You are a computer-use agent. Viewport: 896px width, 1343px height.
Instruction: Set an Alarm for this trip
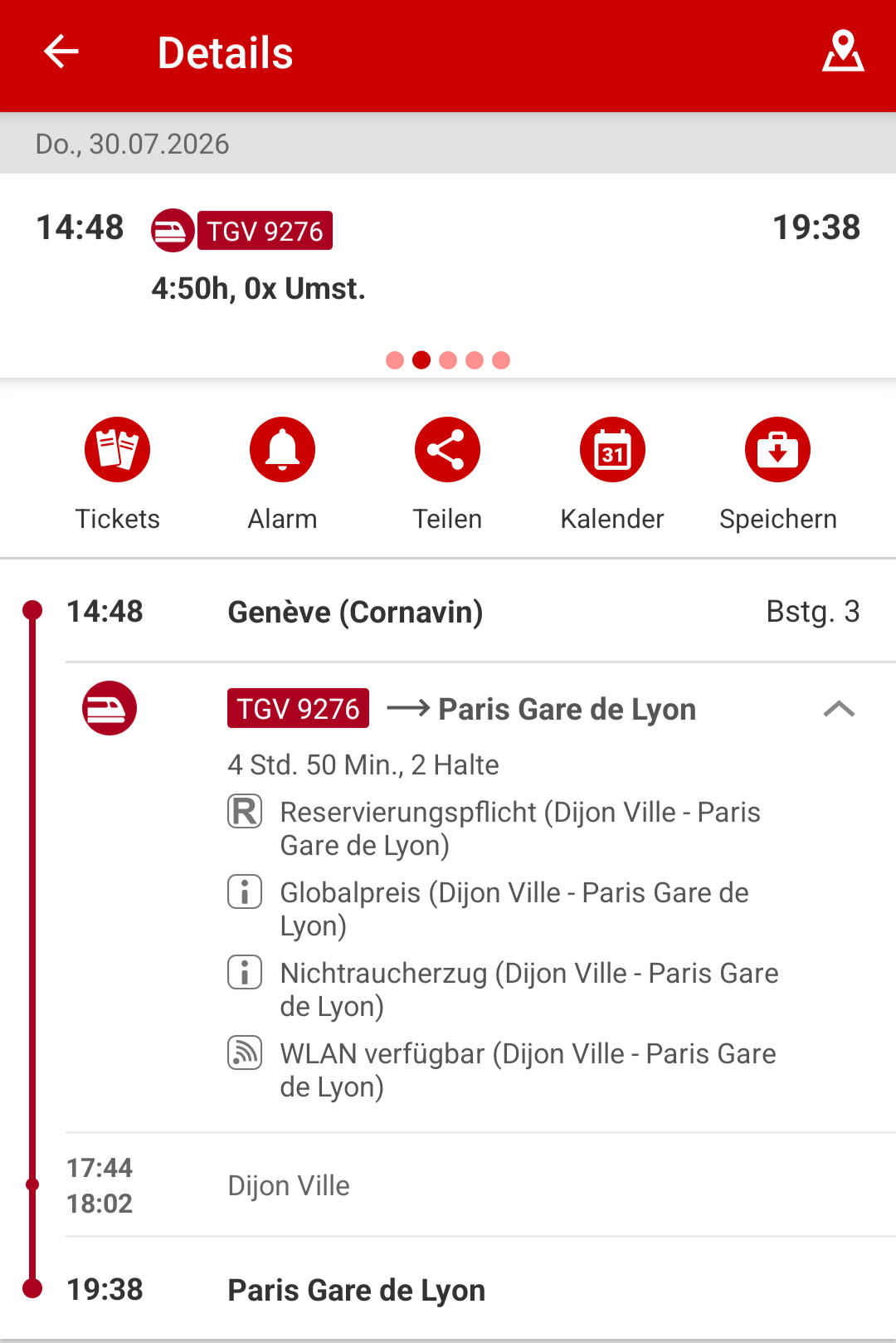click(282, 450)
